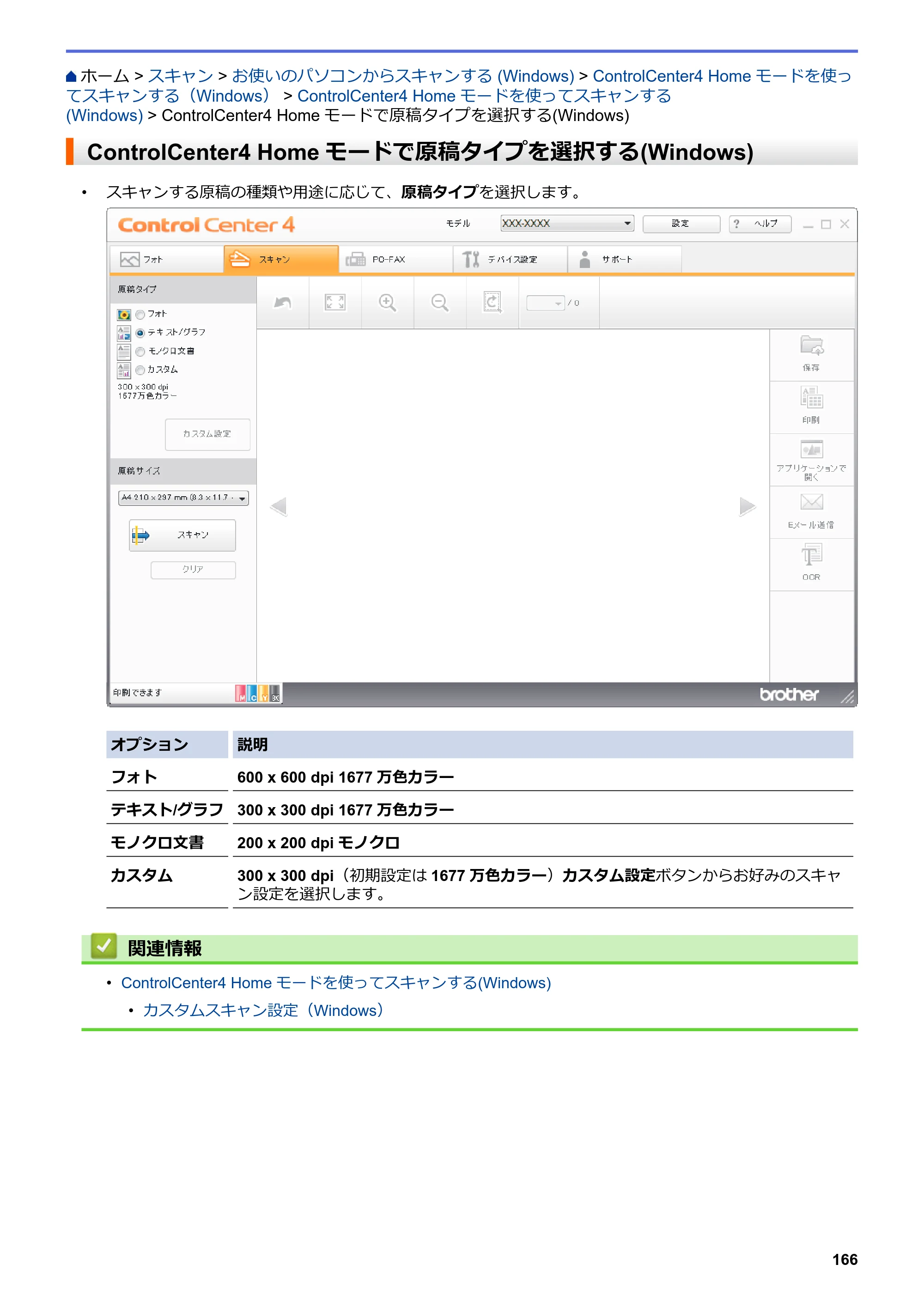This screenshot has width=924, height=1307.
Task: Click the ヘルプ button
Action: point(760,224)
